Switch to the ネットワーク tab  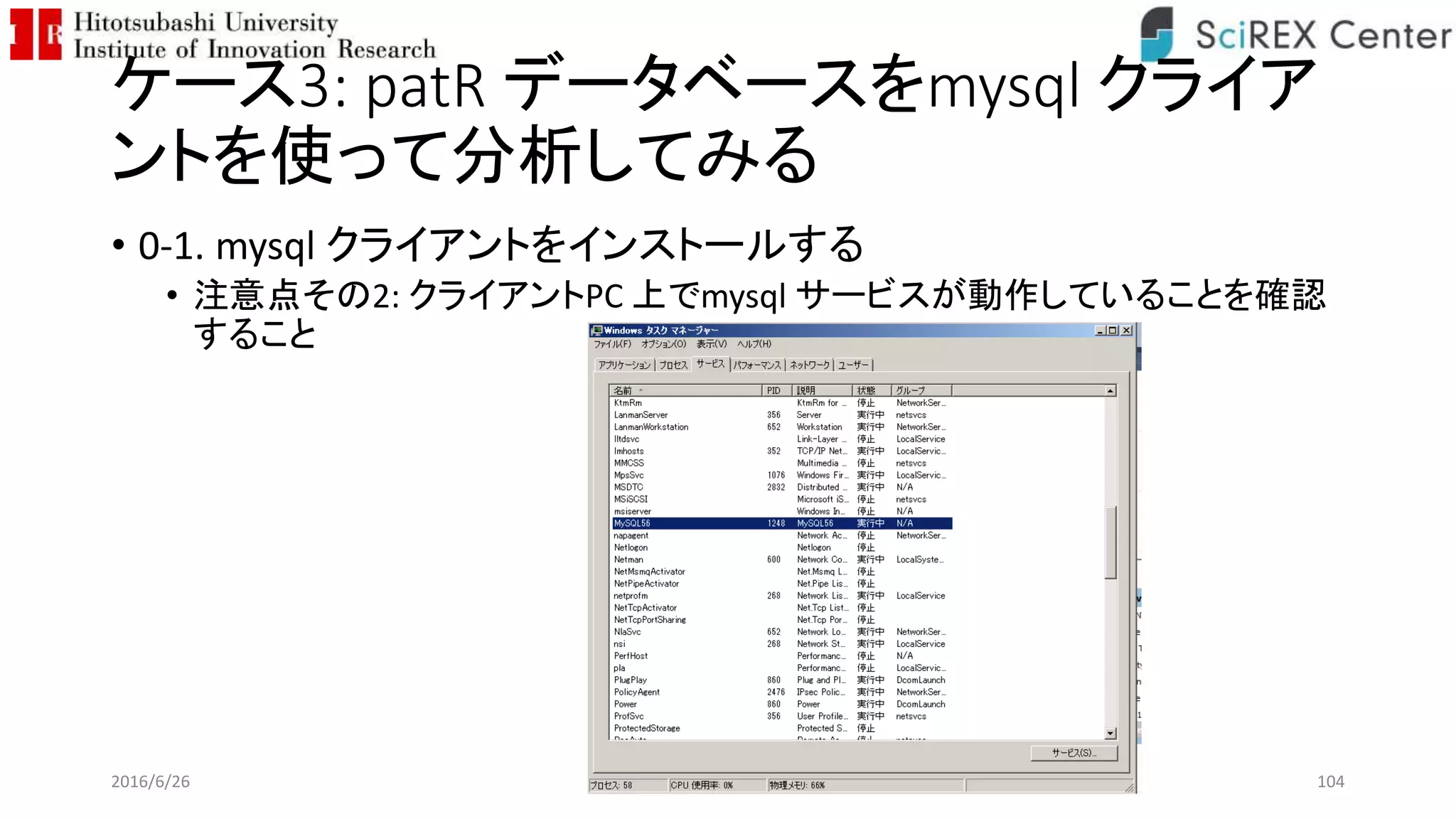pyautogui.click(x=810, y=365)
